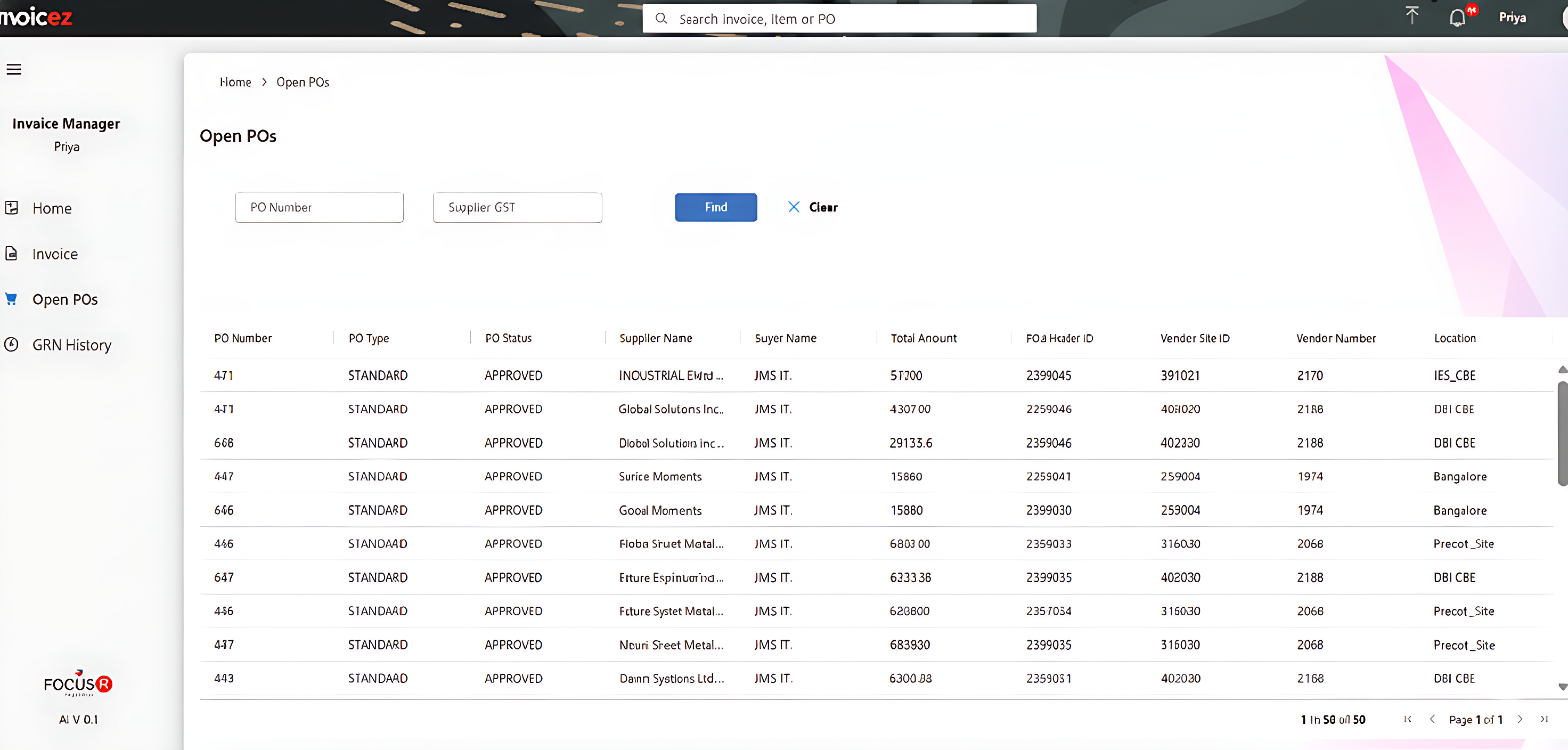1568x750 pixels.
Task: Click the notification bell icon
Action: [x=1457, y=18]
